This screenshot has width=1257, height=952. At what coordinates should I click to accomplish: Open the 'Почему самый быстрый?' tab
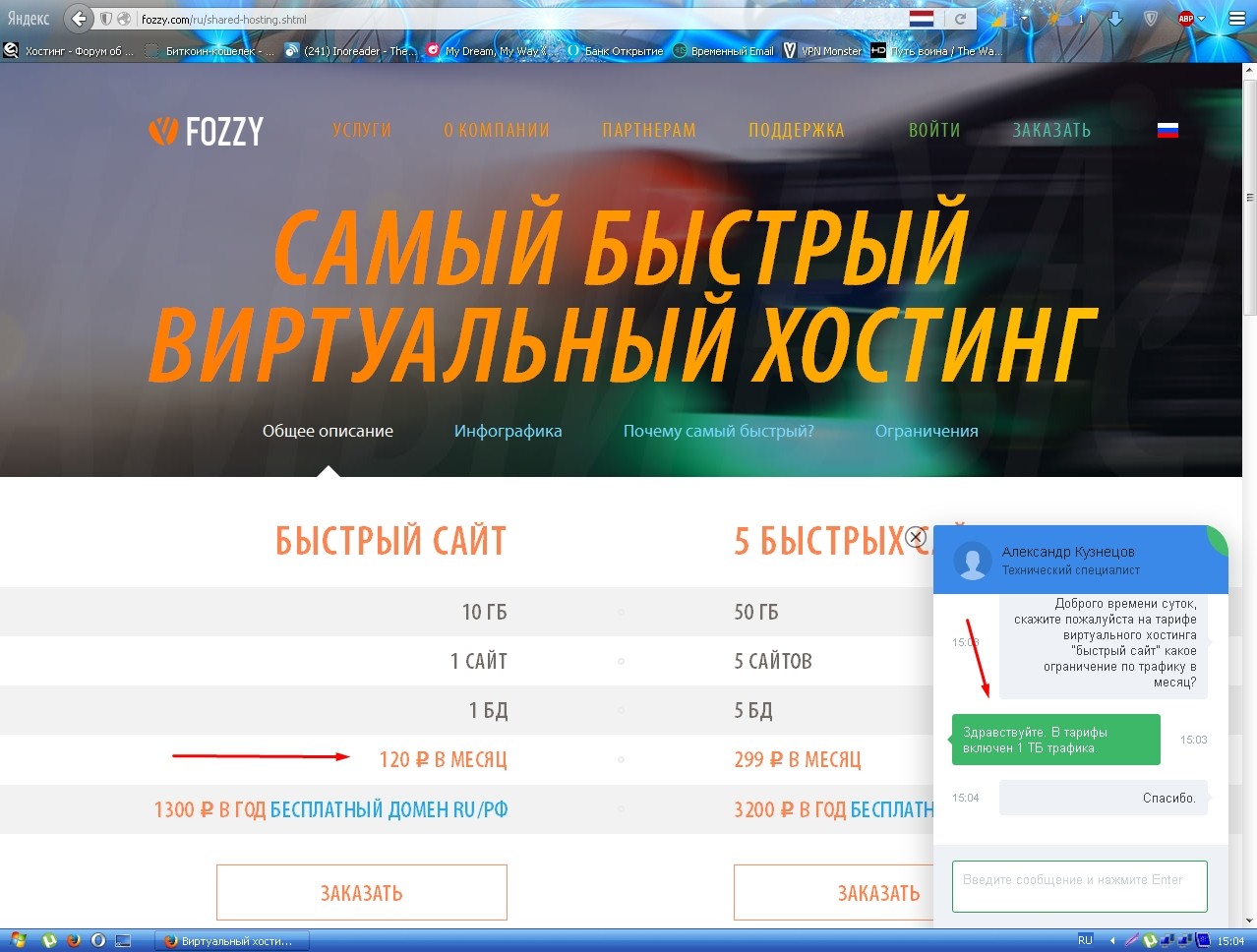click(719, 431)
